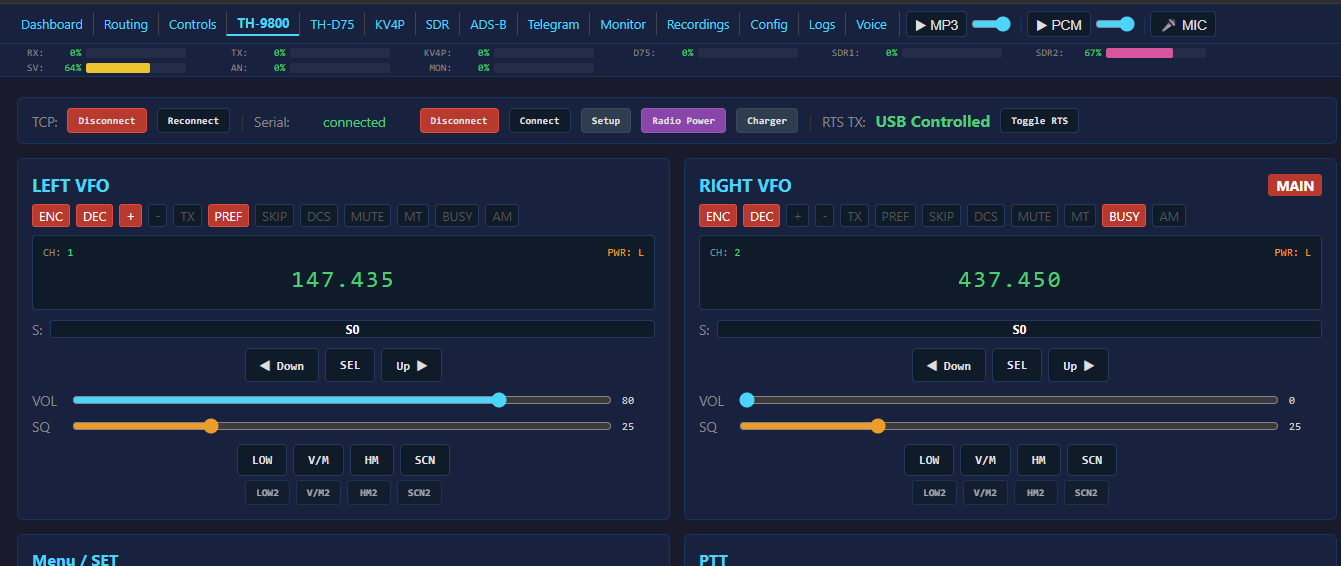Screen dimensions: 1341x566
Task: Open the Voice tab
Action: [x=872, y=24]
